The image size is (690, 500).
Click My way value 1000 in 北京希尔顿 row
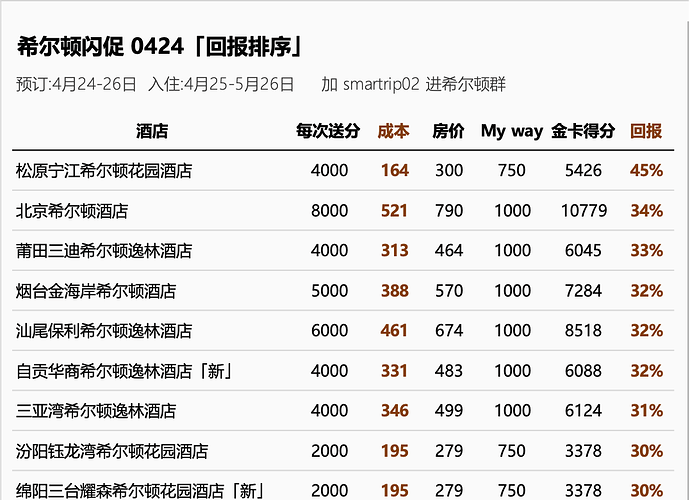[512, 211]
